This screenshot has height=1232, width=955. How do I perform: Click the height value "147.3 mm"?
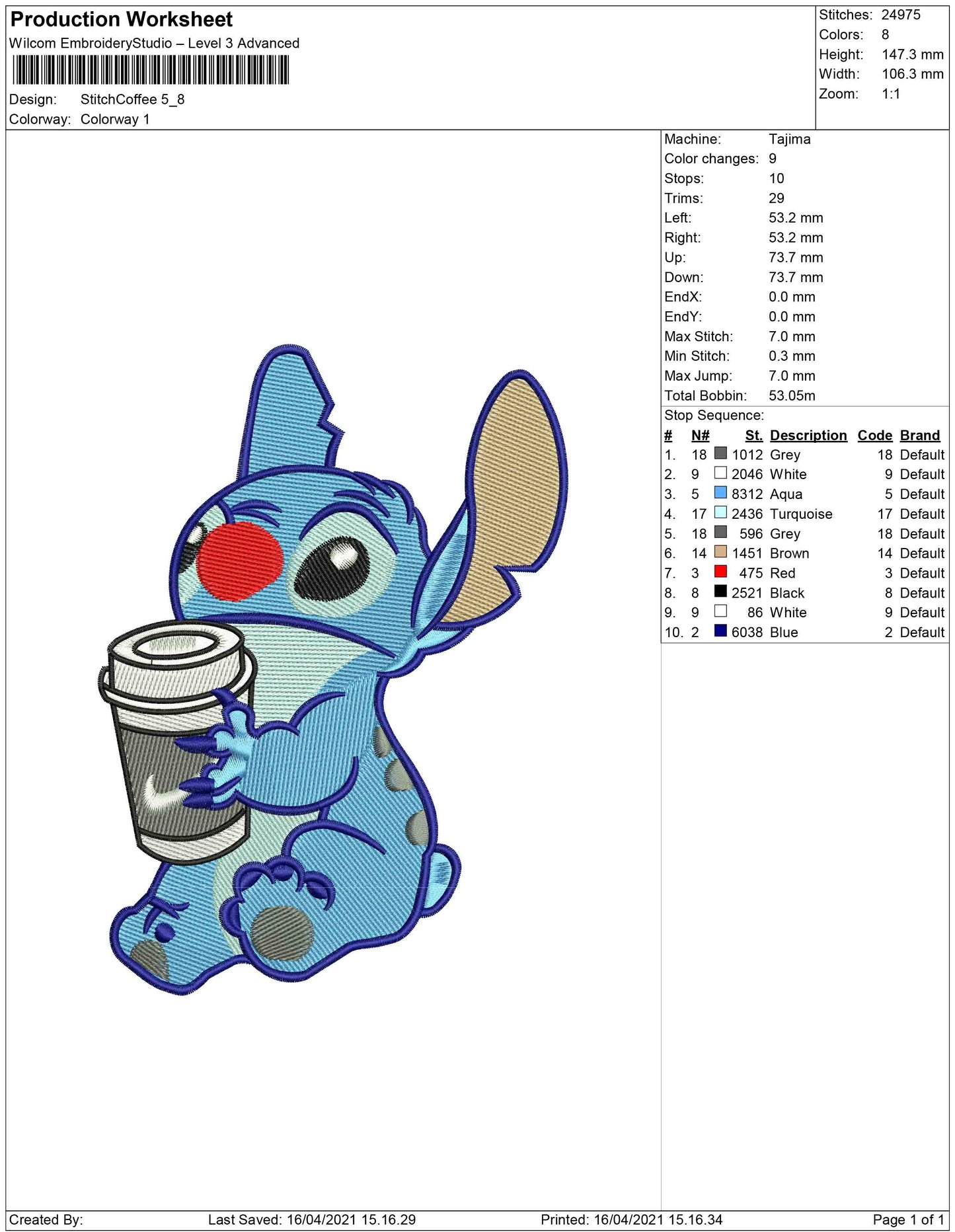pyautogui.click(x=913, y=55)
